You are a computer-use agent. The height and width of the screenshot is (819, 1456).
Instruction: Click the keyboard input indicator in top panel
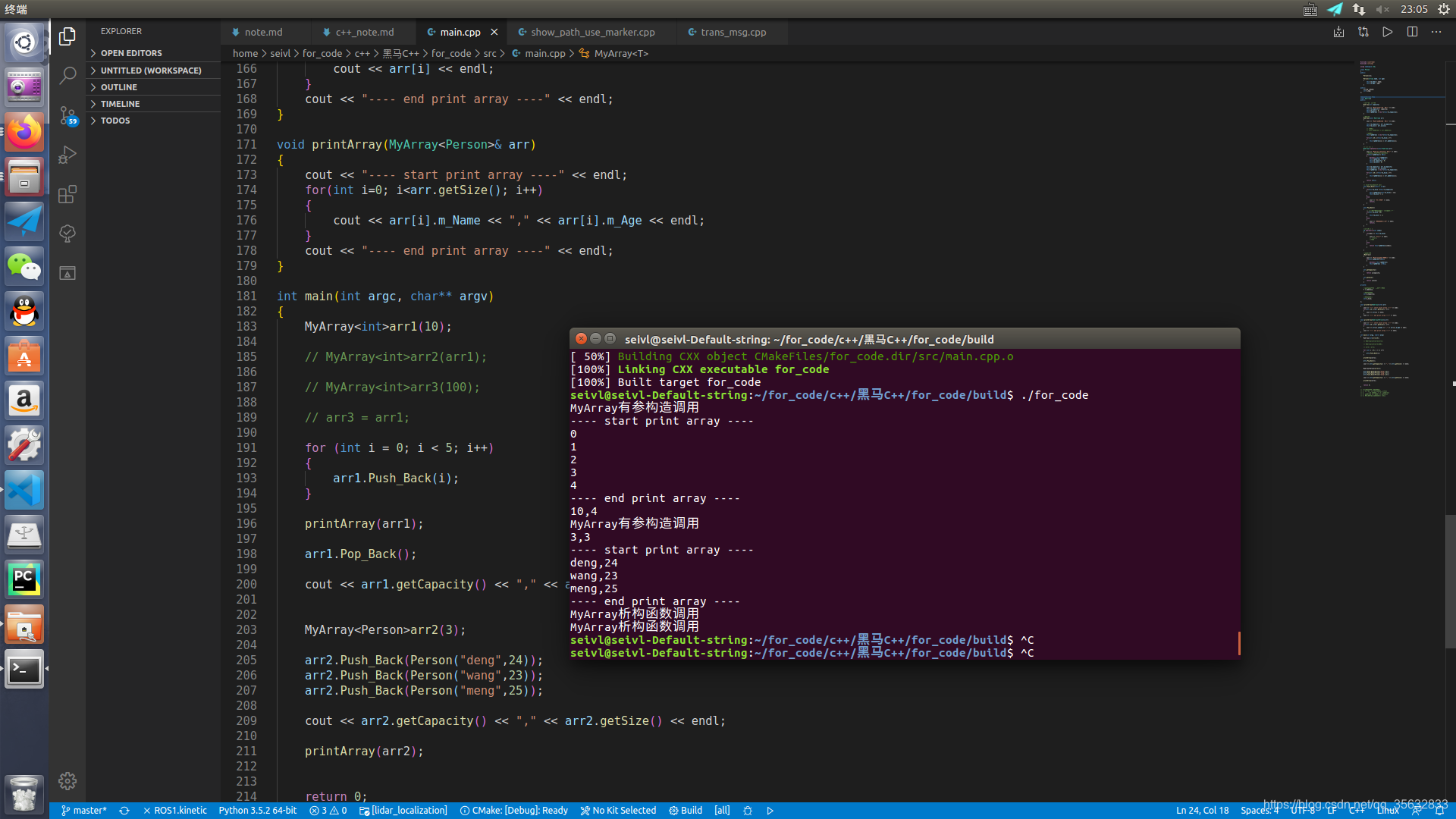(1310, 9)
